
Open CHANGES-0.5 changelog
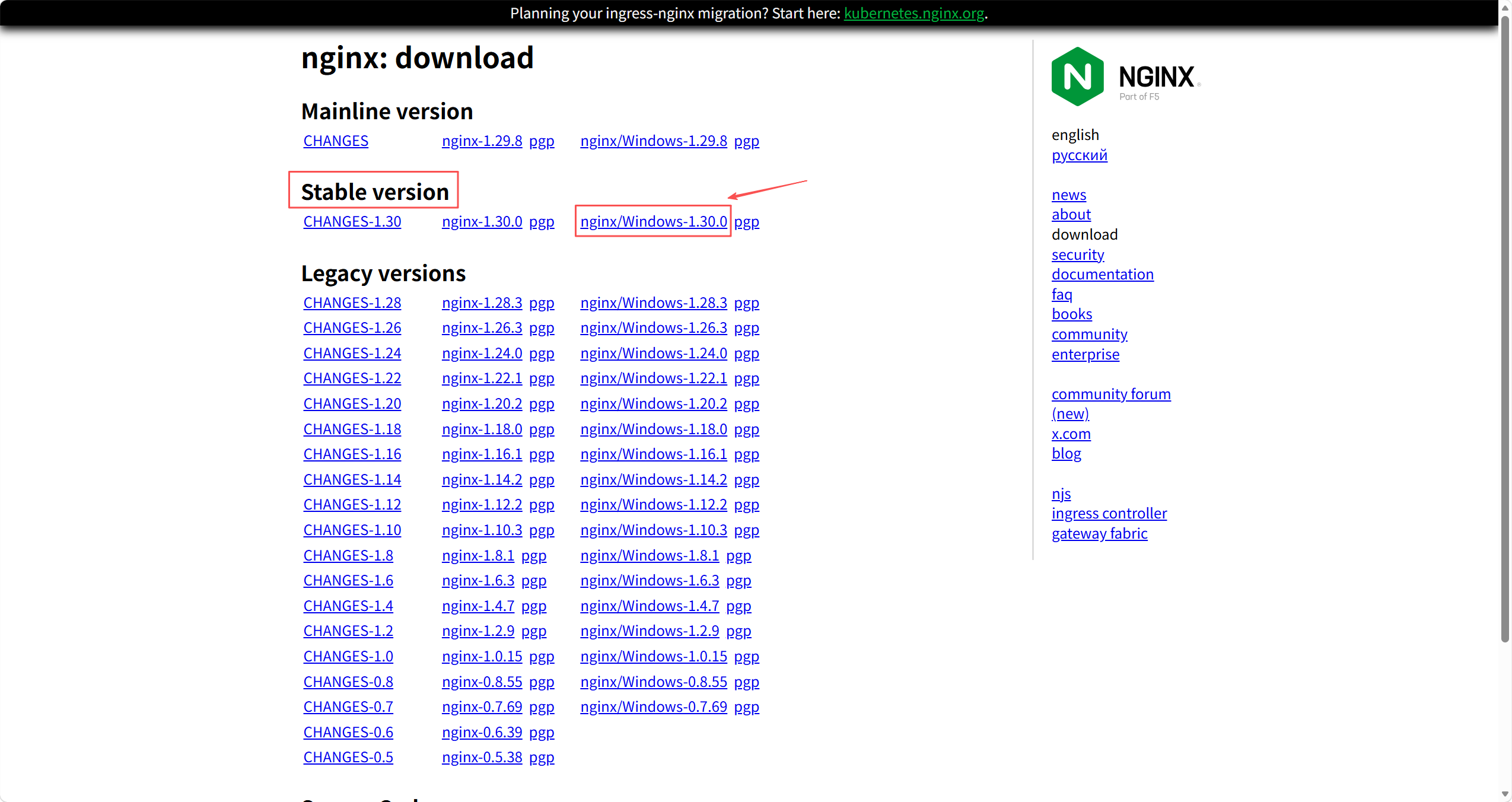pos(348,757)
